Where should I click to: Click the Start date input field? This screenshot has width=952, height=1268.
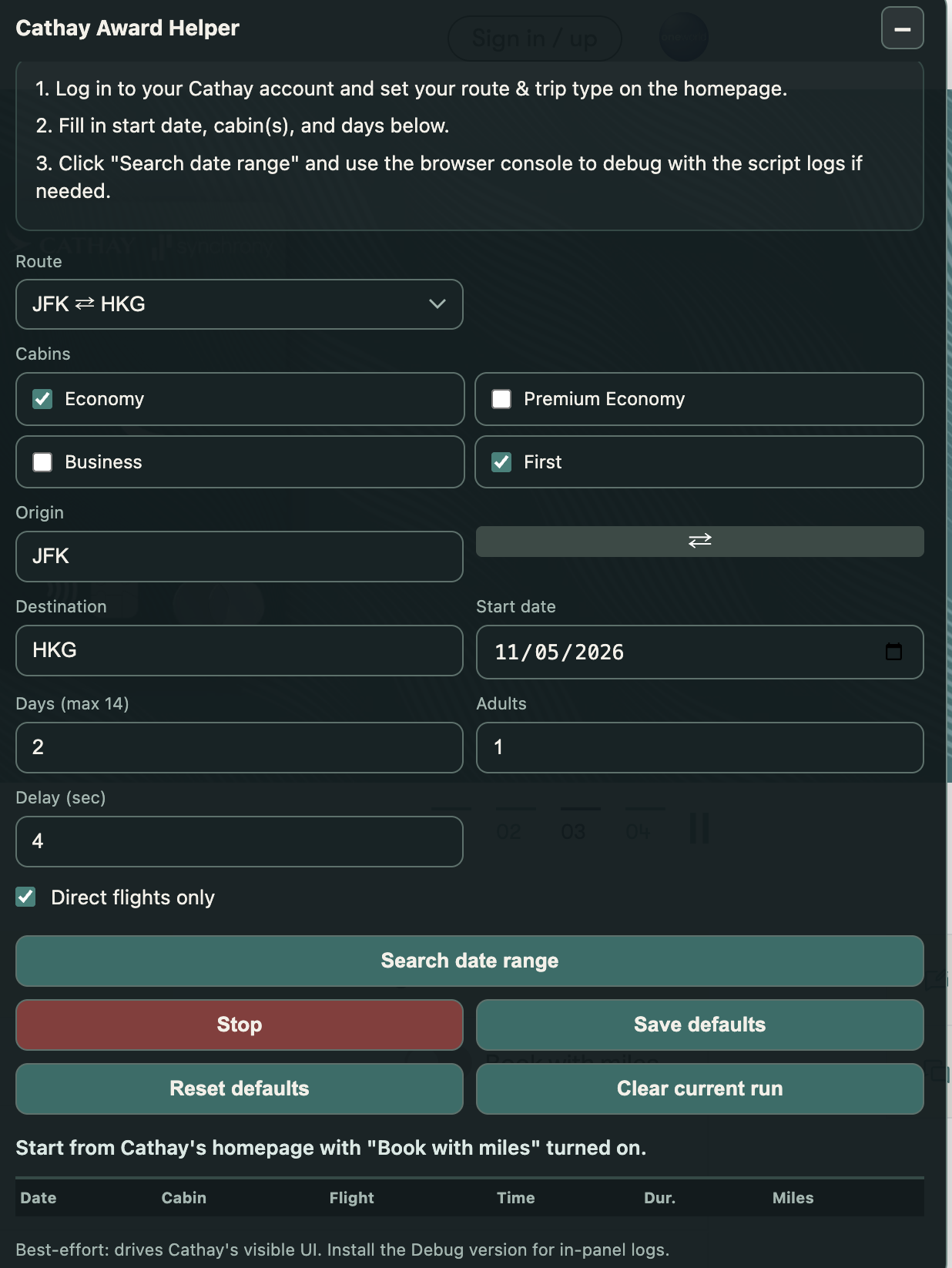(699, 652)
